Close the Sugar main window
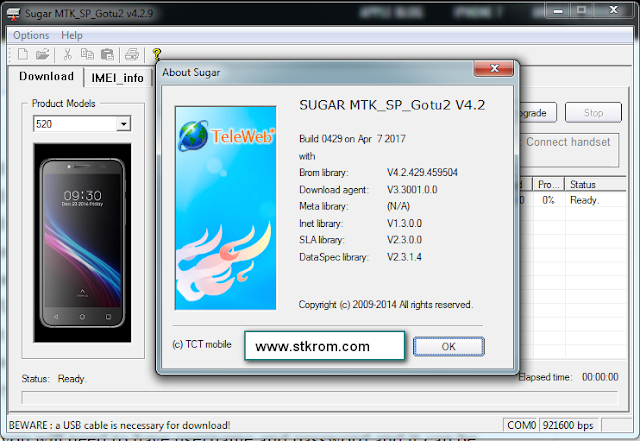 (x=613, y=10)
